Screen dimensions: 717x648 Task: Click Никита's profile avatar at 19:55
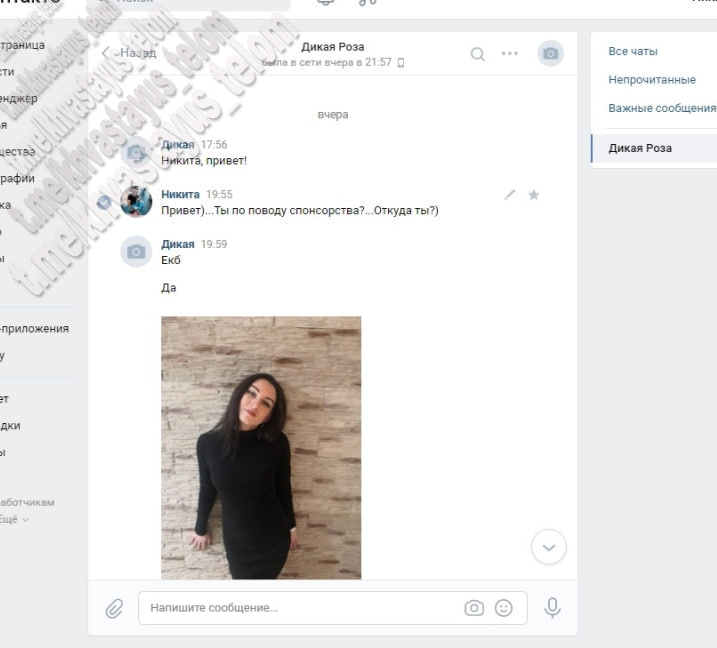(x=136, y=202)
